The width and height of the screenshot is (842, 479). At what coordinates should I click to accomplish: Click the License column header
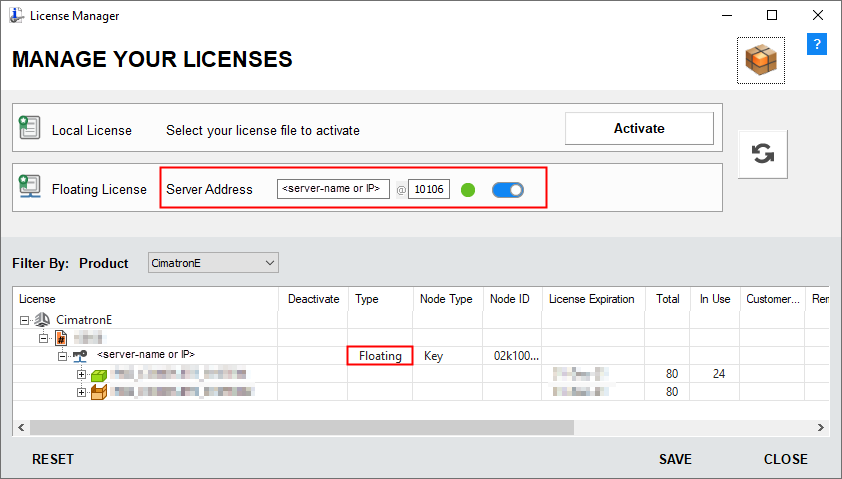145,299
